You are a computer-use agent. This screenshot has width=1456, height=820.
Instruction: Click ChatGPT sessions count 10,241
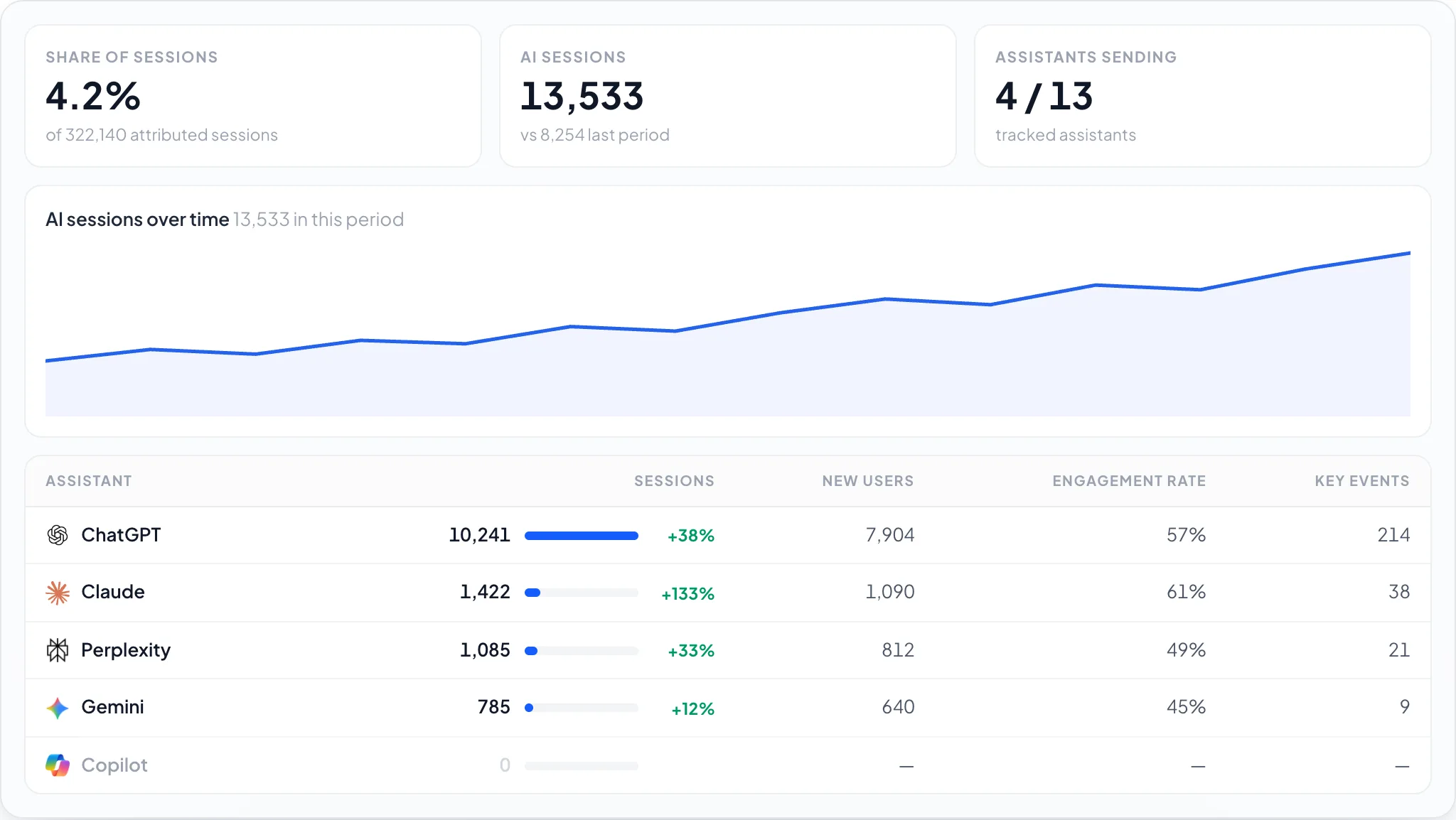click(479, 535)
